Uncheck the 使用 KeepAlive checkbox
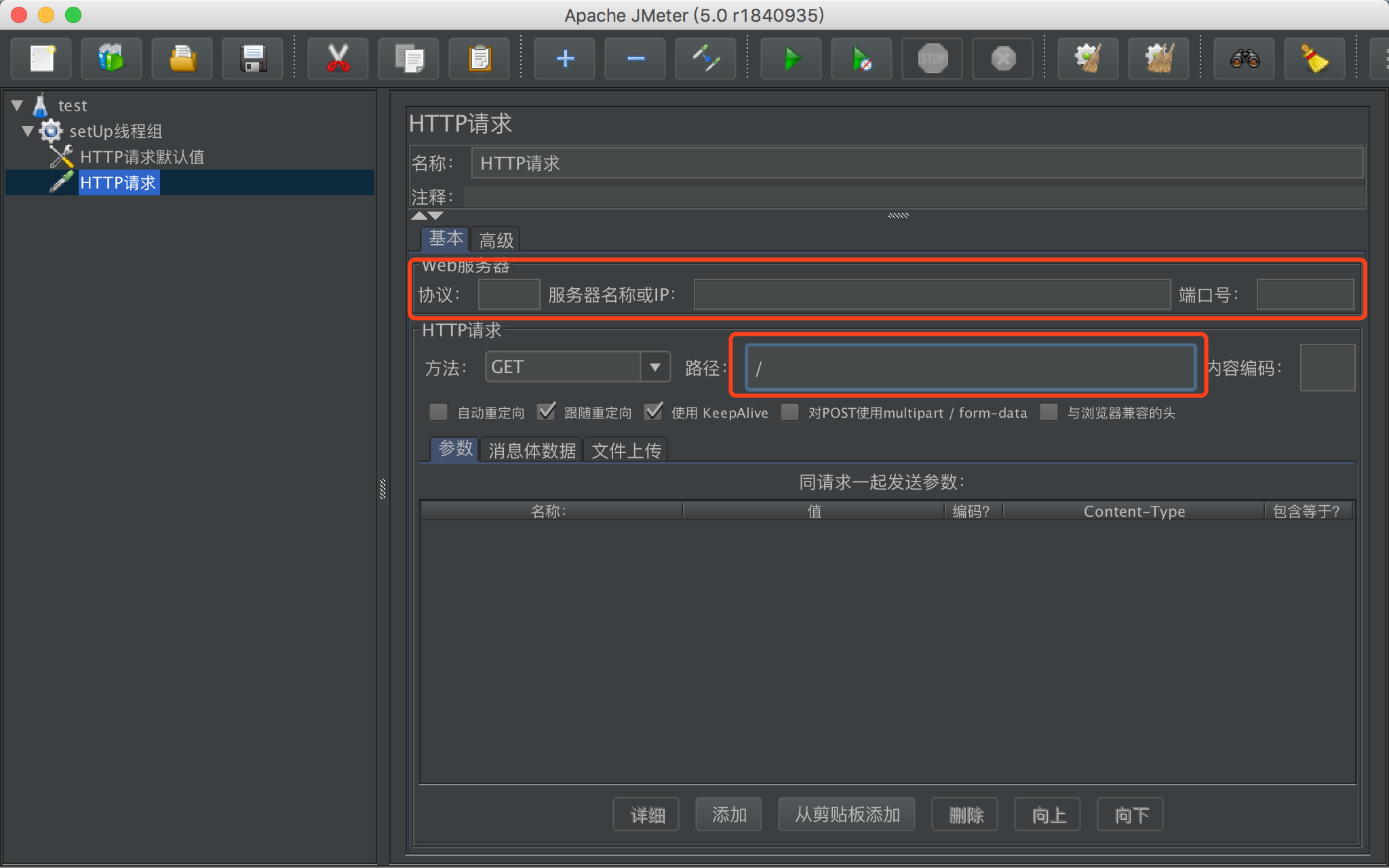This screenshot has width=1389, height=868. 653,412
